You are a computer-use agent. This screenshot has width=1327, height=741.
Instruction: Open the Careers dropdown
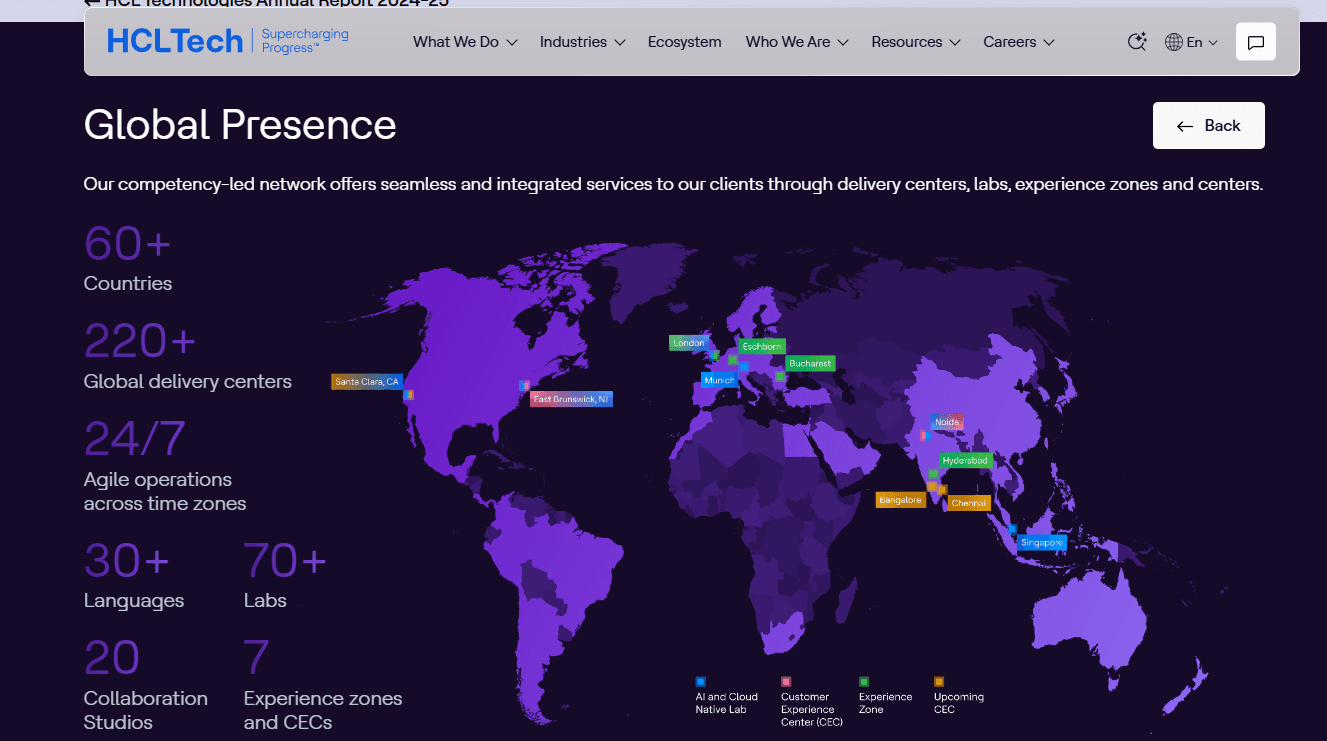[1019, 42]
